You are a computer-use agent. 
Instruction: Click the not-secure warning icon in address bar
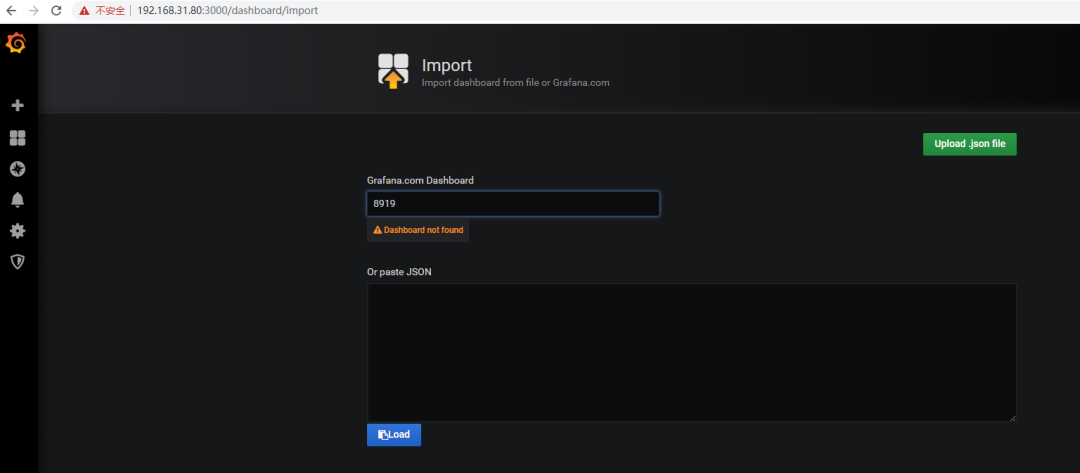click(84, 11)
